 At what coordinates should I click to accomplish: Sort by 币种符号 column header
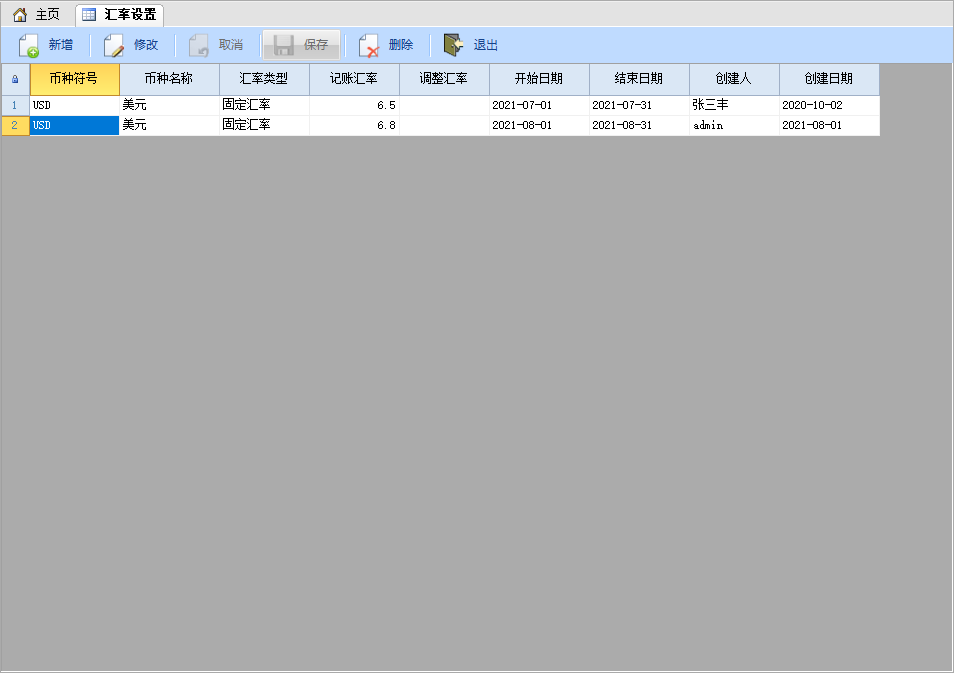point(74,79)
